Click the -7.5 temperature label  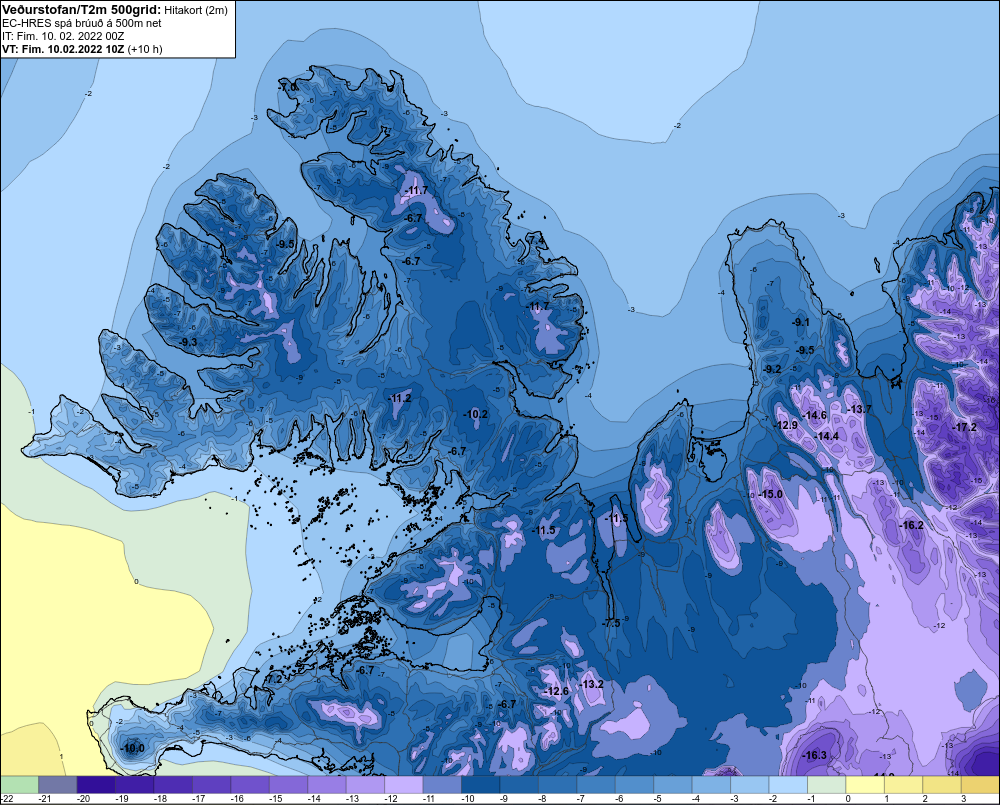(612, 623)
